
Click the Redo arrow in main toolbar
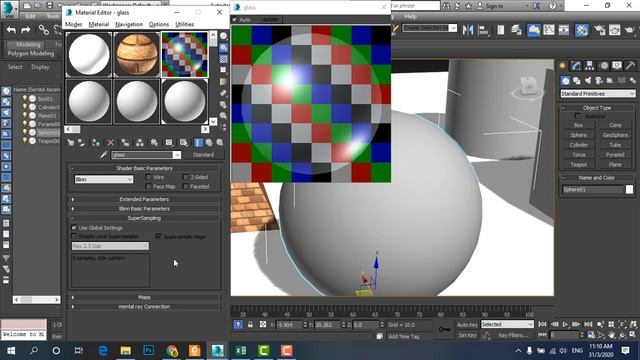tap(25, 30)
